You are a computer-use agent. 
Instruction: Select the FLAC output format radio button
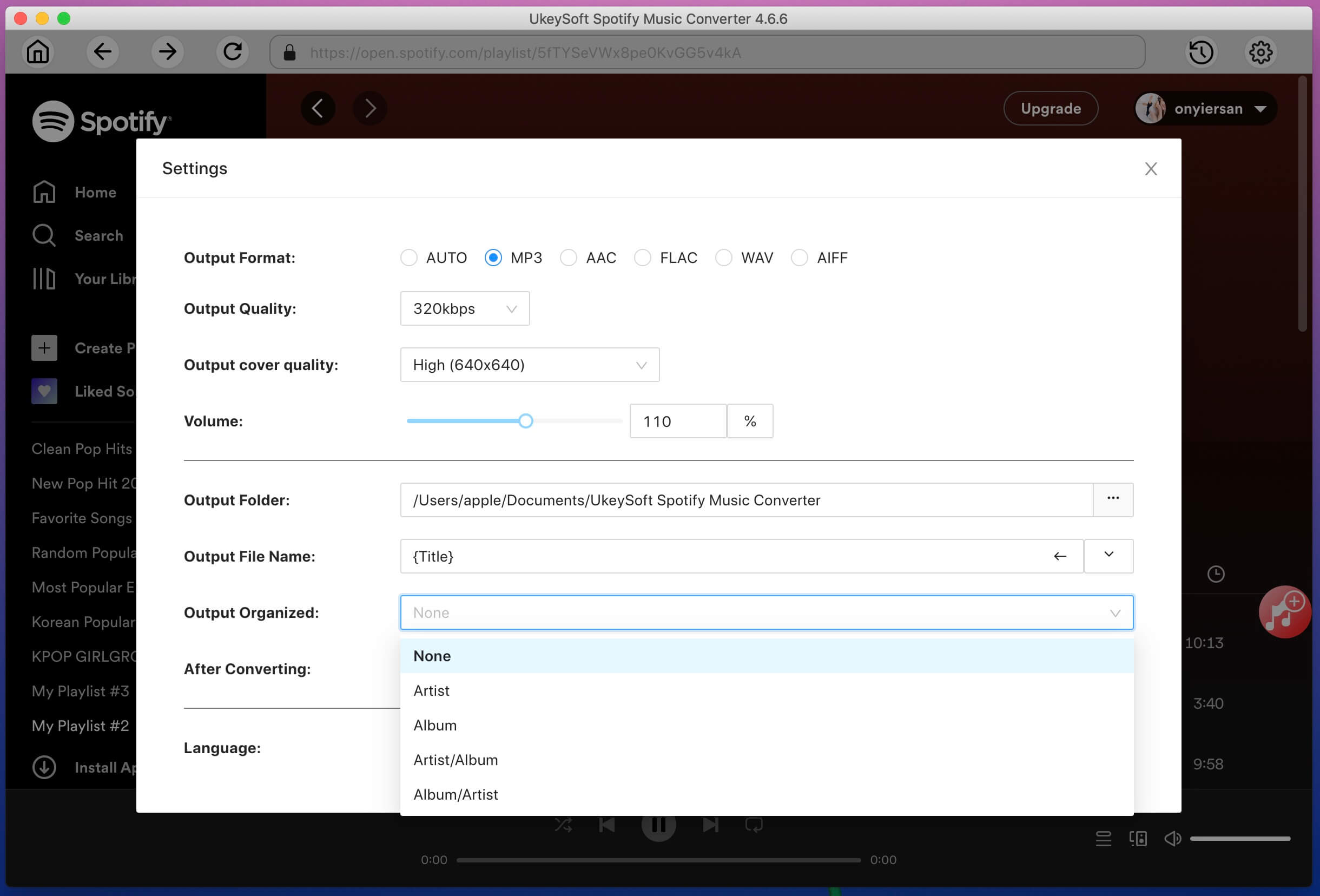click(642, 258)
